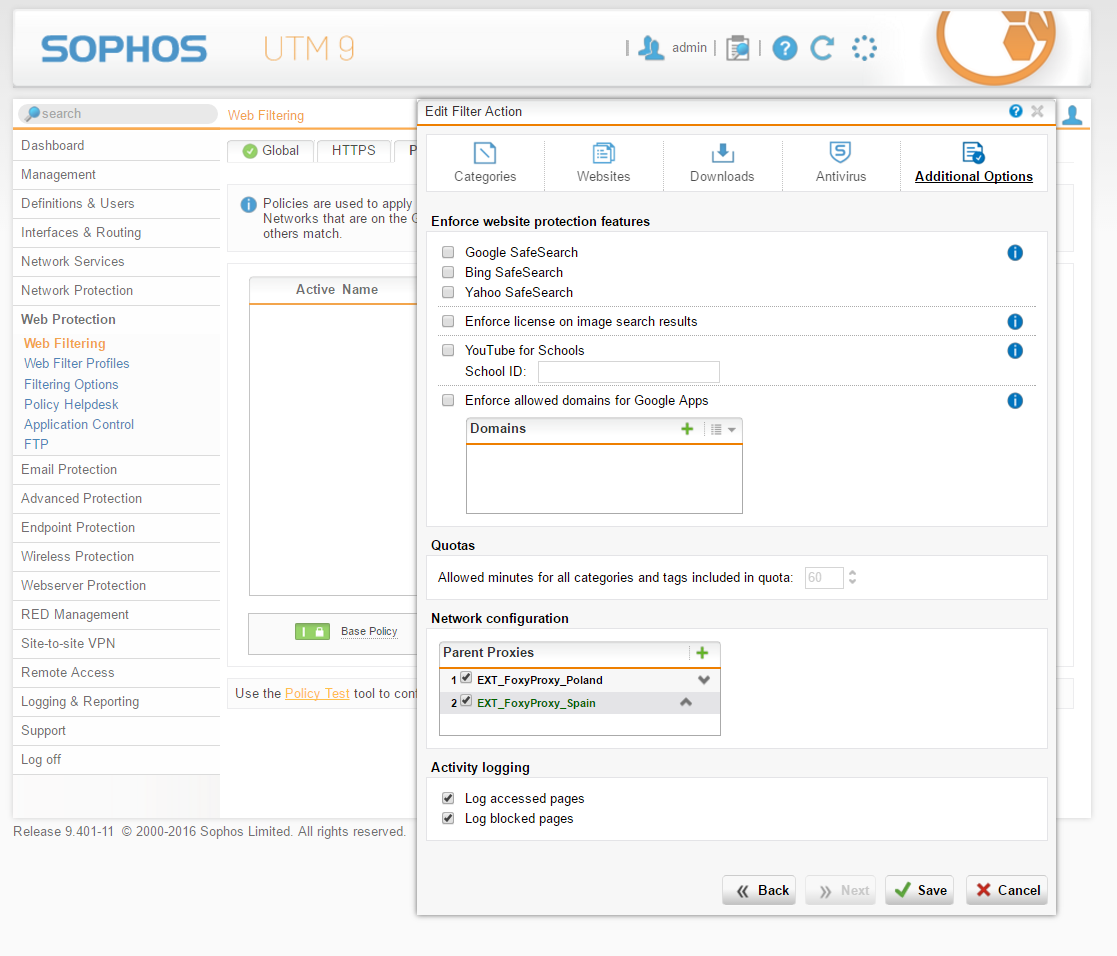Screen dimensions: 1117x956
Task: Click the menu search field
Action: (118, 114)
